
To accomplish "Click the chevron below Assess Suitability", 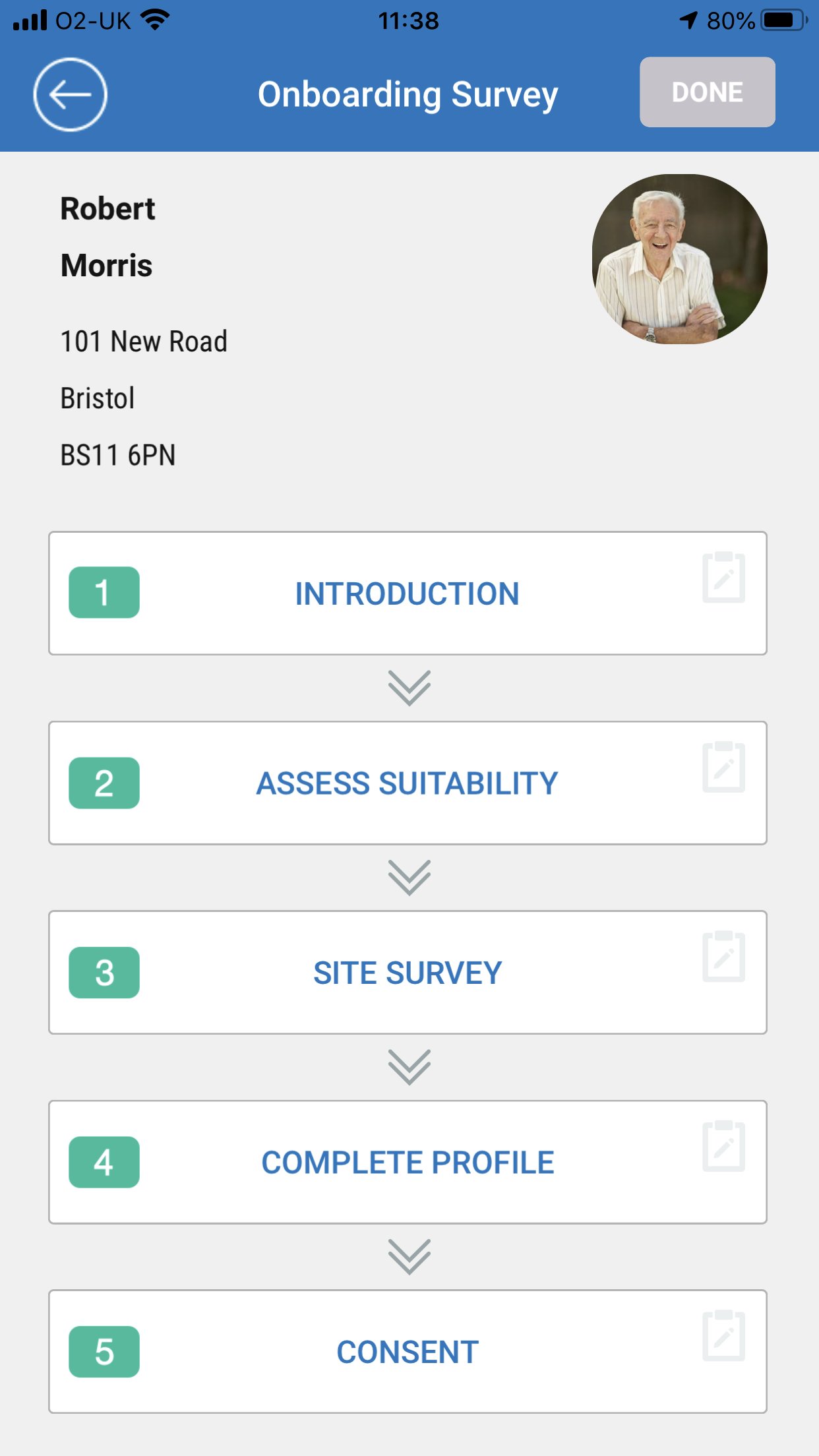I will pyautogui.click(x=409, y=878).
